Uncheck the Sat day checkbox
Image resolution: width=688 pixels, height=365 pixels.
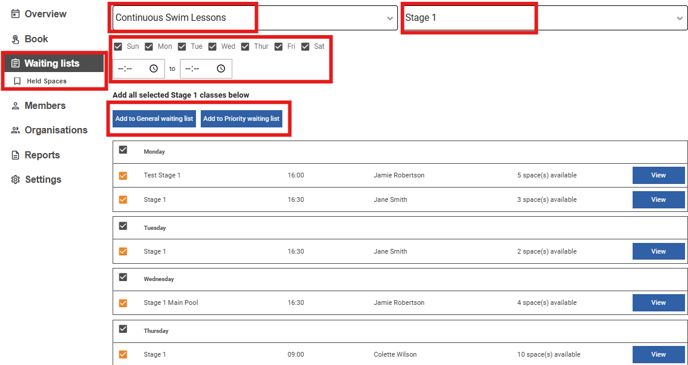[305, 47]
